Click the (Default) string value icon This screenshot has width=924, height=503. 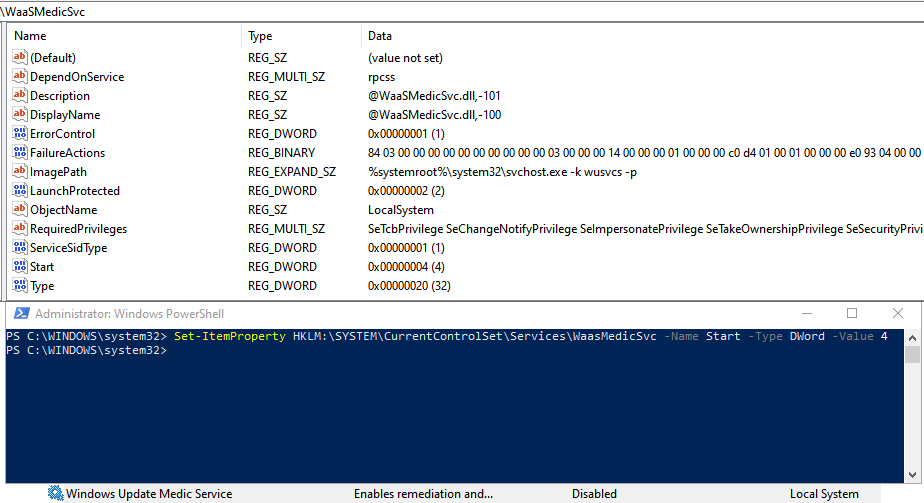click(19, 58)
